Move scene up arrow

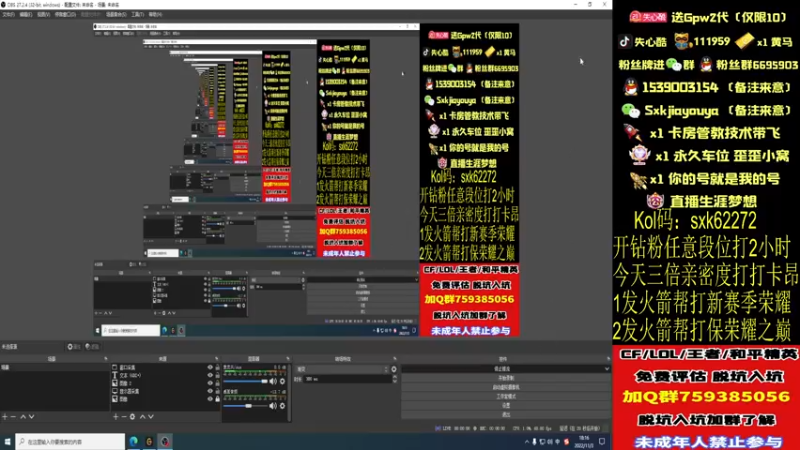pyautogui.click(x=23, y=417)
